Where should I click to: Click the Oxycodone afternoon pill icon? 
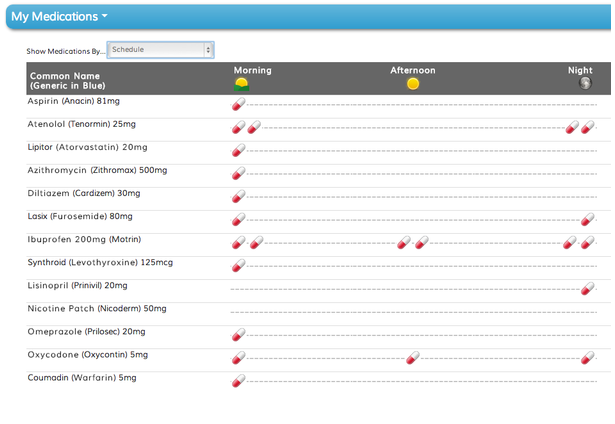click(x=413, y=358)
